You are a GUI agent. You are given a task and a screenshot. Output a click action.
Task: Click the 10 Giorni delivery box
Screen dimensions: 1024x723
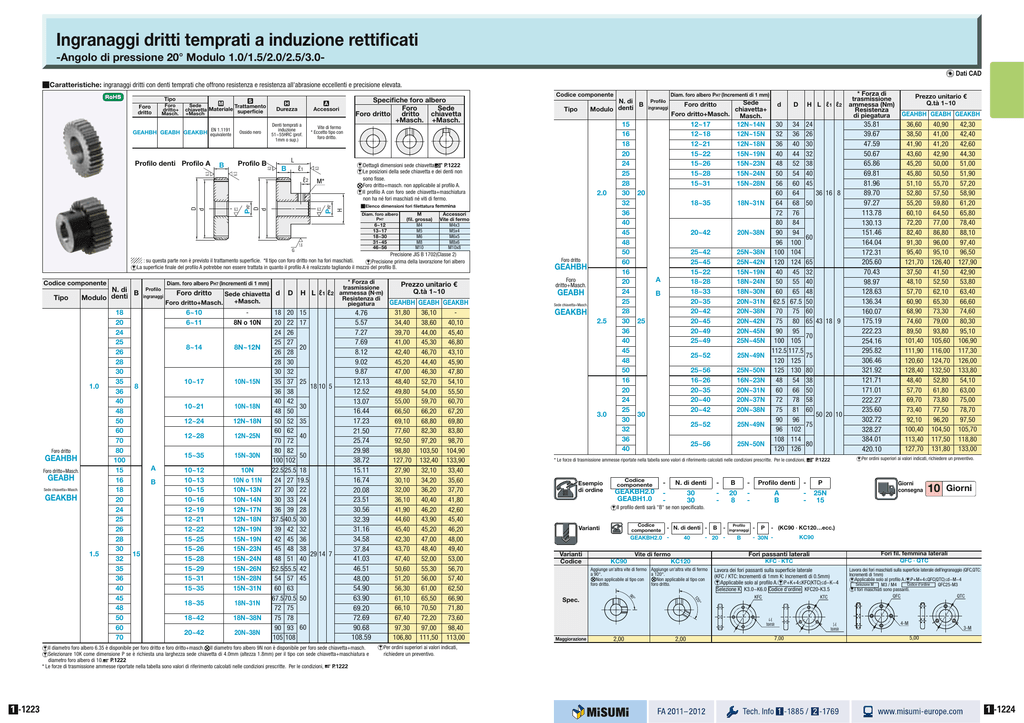coord(950,489)
